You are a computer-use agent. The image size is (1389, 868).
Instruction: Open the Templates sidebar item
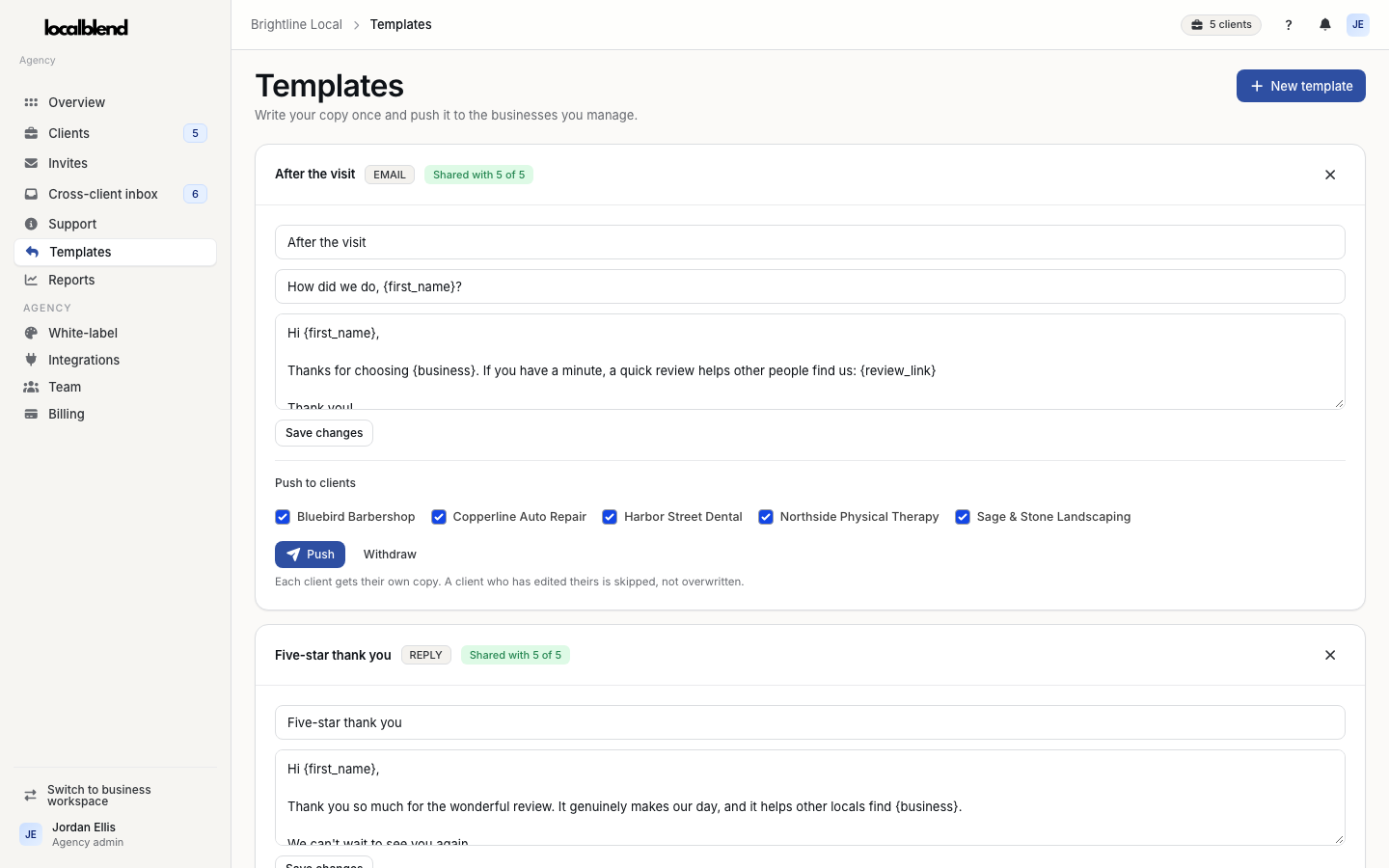[115, 252]
